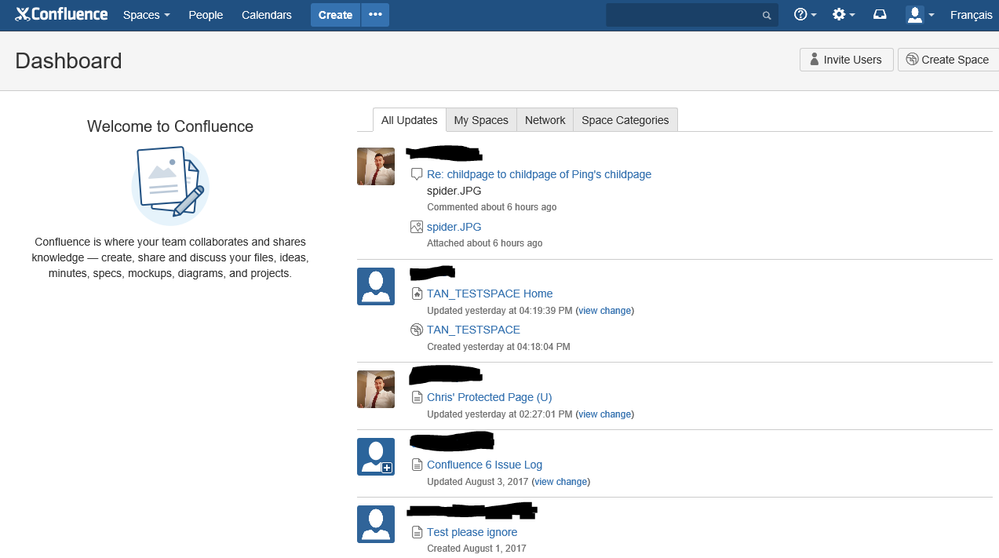
Task: Click the page icon beside Confluence 6 Issue Log
Action: pos(417,464)
